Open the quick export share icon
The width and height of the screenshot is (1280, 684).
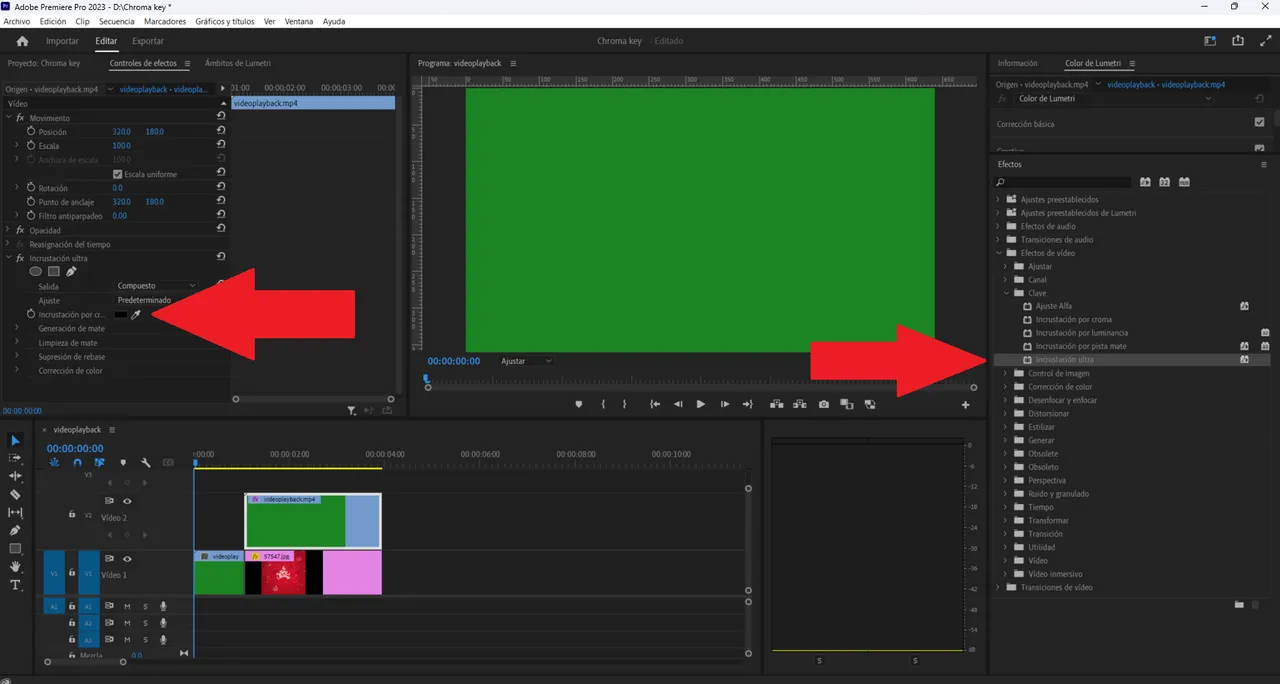(1238, 41)
